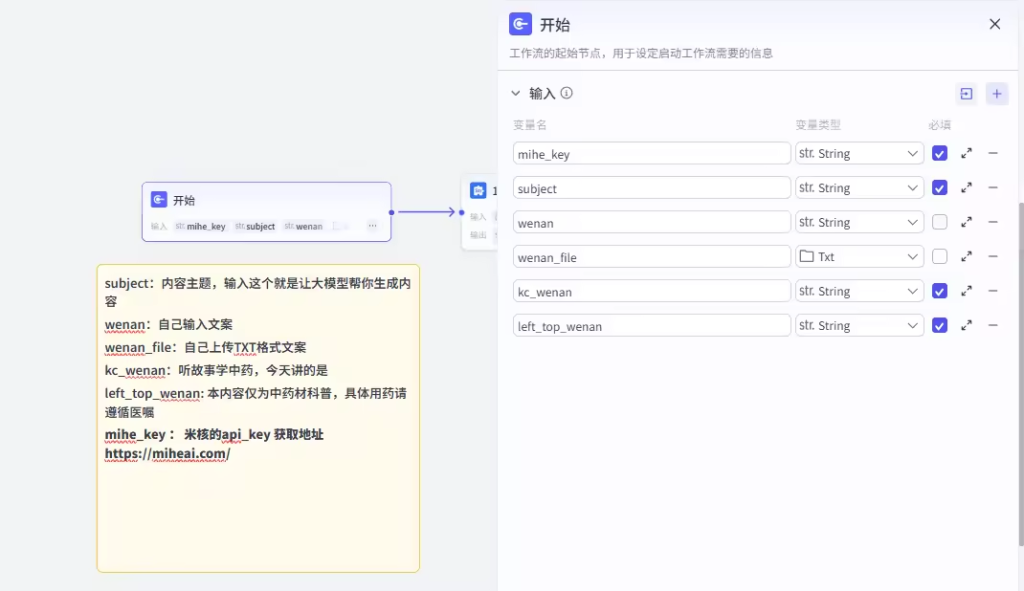Open the left_top_wenan row expand arrows icon
Viewport: 1024px width, 591px height.
pyautogui.click(x=966, y=325)
